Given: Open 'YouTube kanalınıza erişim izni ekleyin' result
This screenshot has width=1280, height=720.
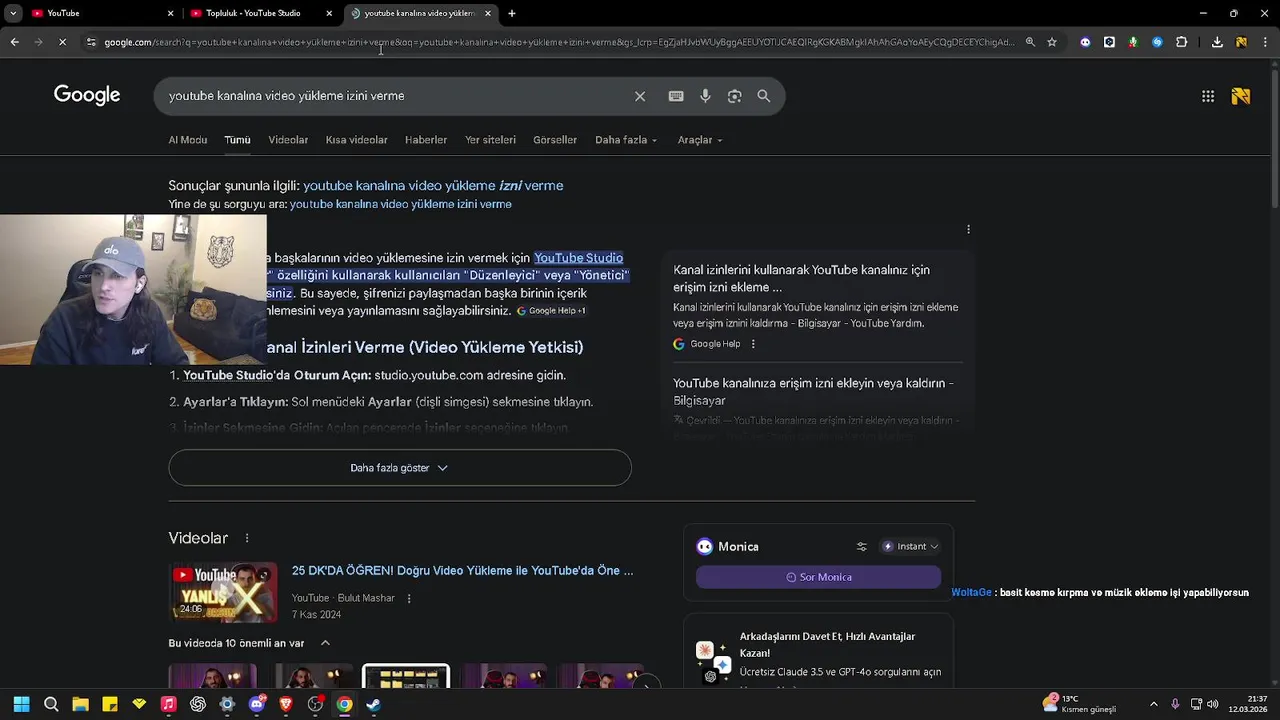Looking at the screenshot, I should click(813, 392).
